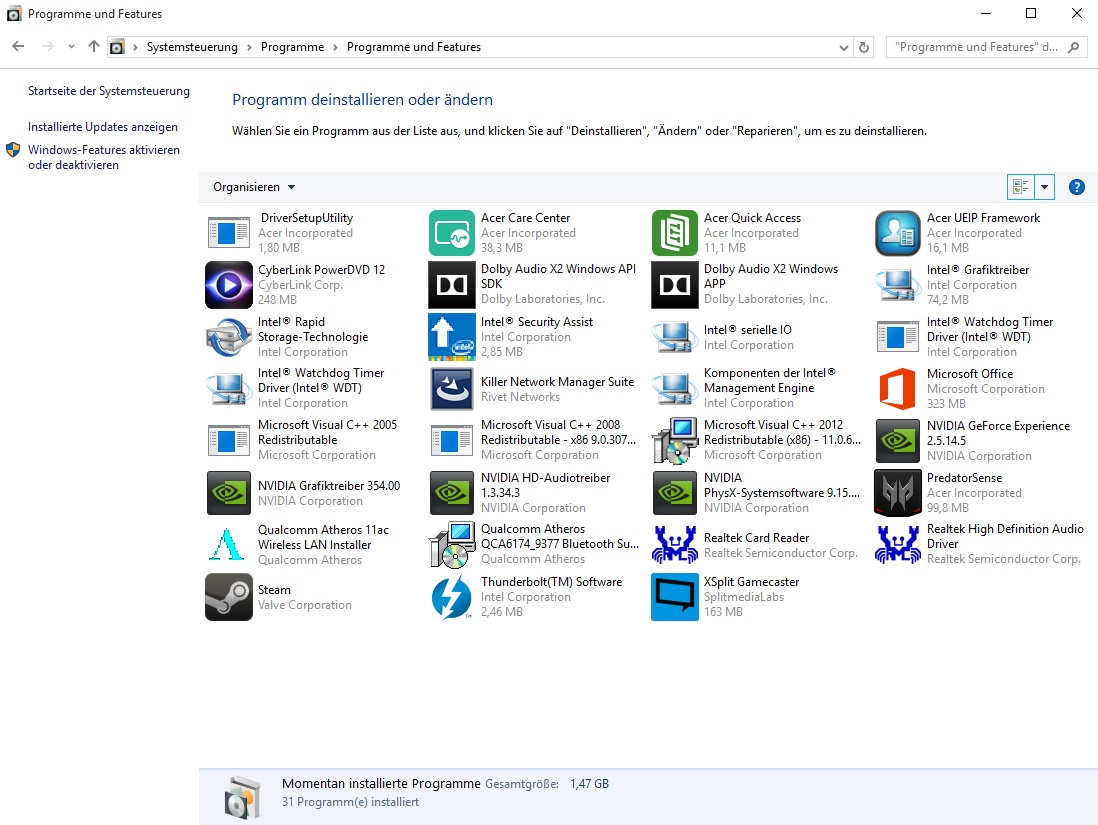The image size is (1098, 825).
Task: Click the search magnifier icon
Action: [x=1073, y=47]
